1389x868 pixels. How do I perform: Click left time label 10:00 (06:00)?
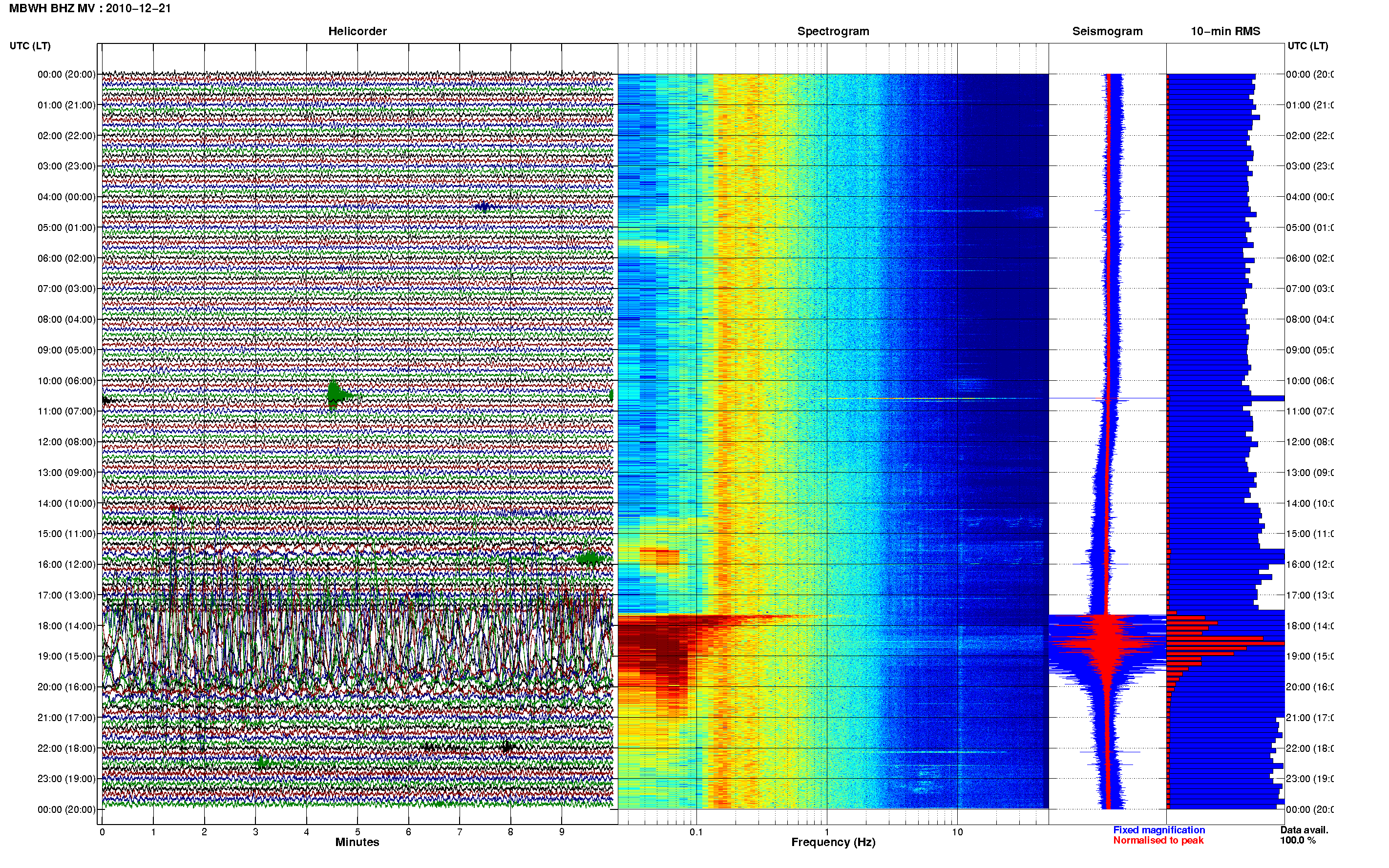click(x=66, y=381)
